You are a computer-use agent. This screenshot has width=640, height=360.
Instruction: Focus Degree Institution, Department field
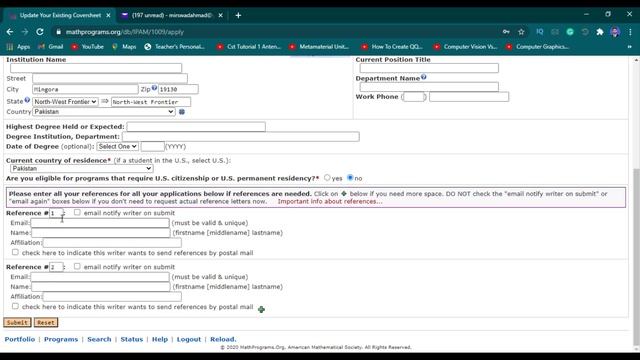(x=241, y=137)
